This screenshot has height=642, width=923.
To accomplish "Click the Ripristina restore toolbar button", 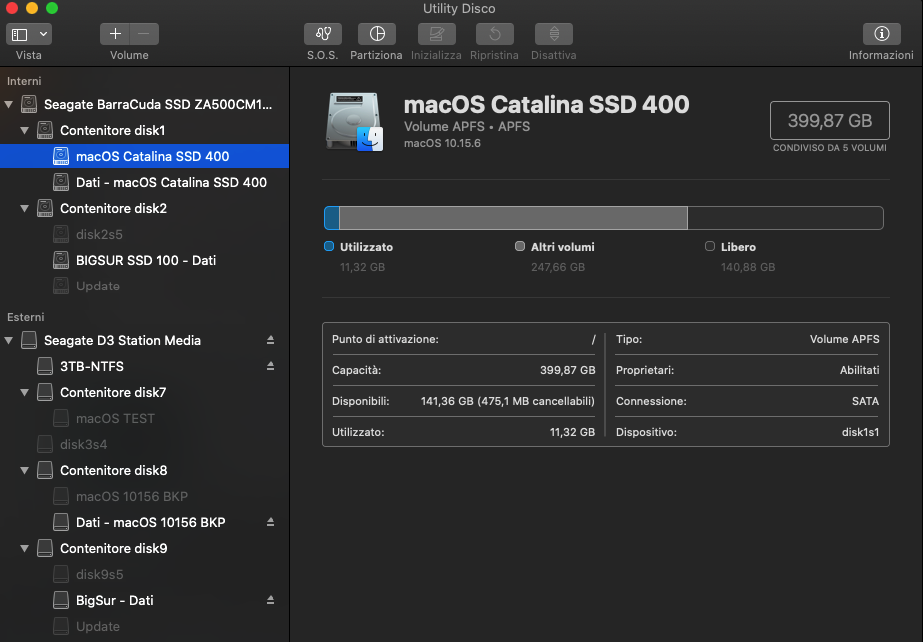I will coord(494,34).
